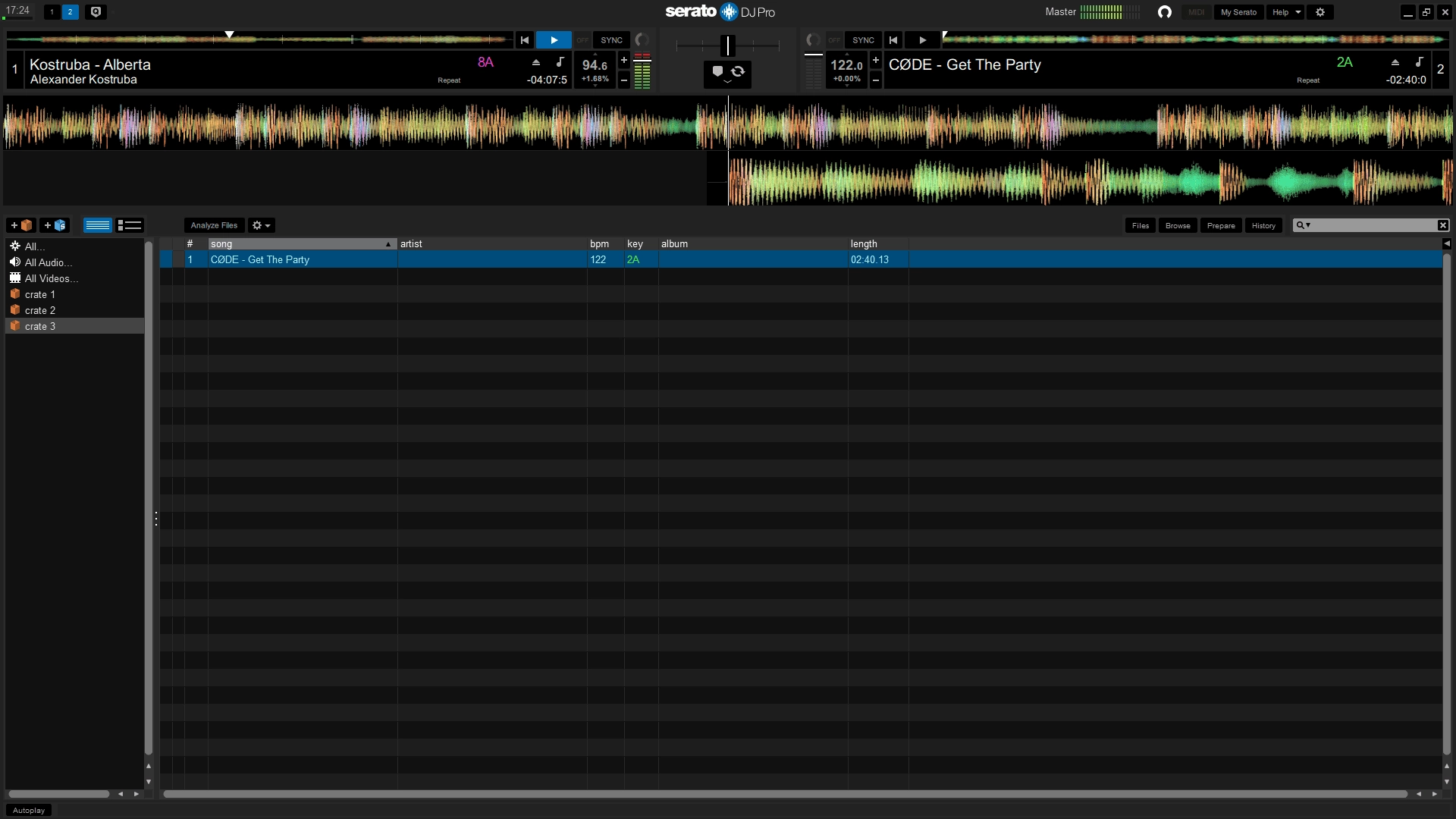Open My Serato
The width and height of the screenshot is (1456, 819).
pos(1238,12)
